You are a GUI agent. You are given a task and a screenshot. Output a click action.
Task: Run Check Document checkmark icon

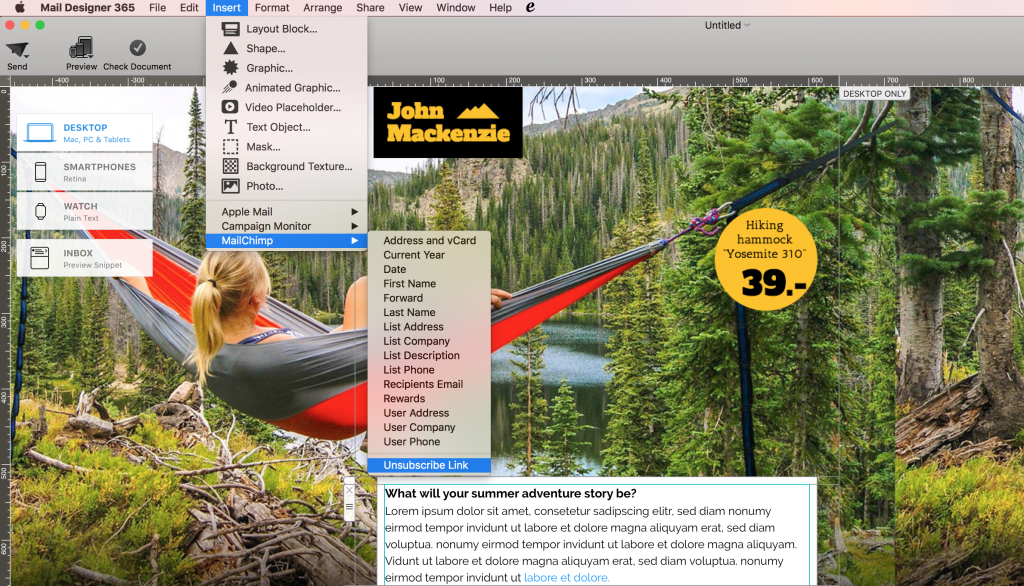coord(137,48)
